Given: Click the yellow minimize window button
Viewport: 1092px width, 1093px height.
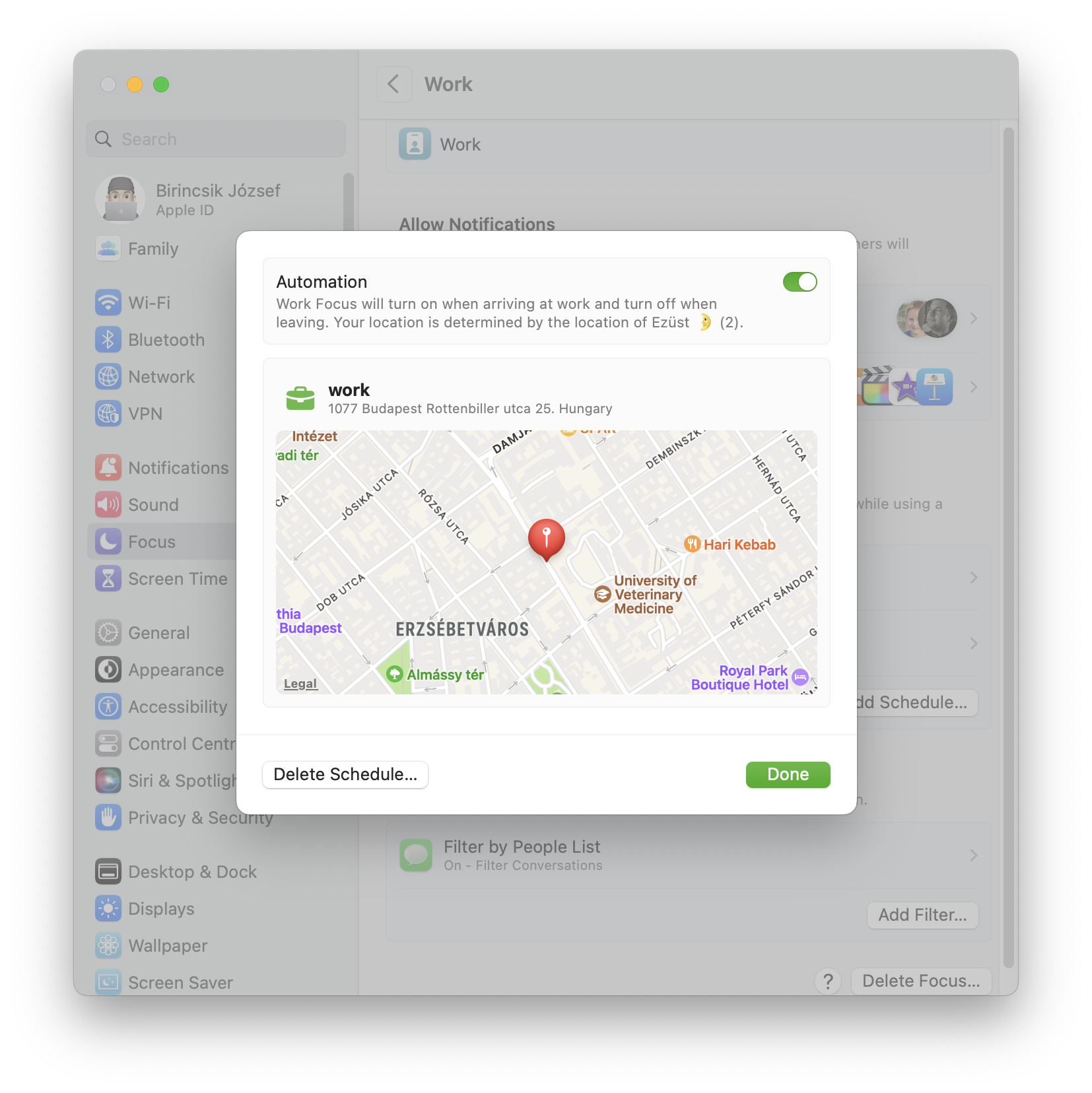Looking at the screenshot, I should click(x=135, y=84).
